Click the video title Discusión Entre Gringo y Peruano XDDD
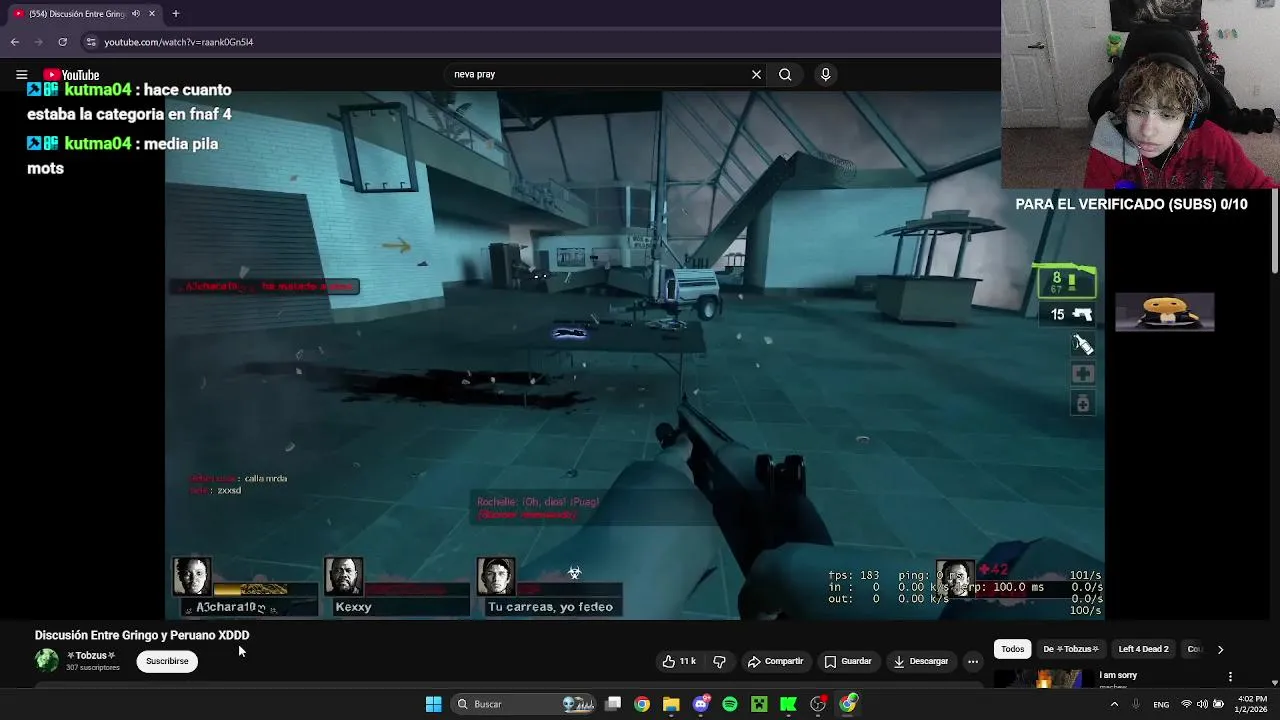The width and height of the screenshot is (1280, 720). tap(142, 635)
